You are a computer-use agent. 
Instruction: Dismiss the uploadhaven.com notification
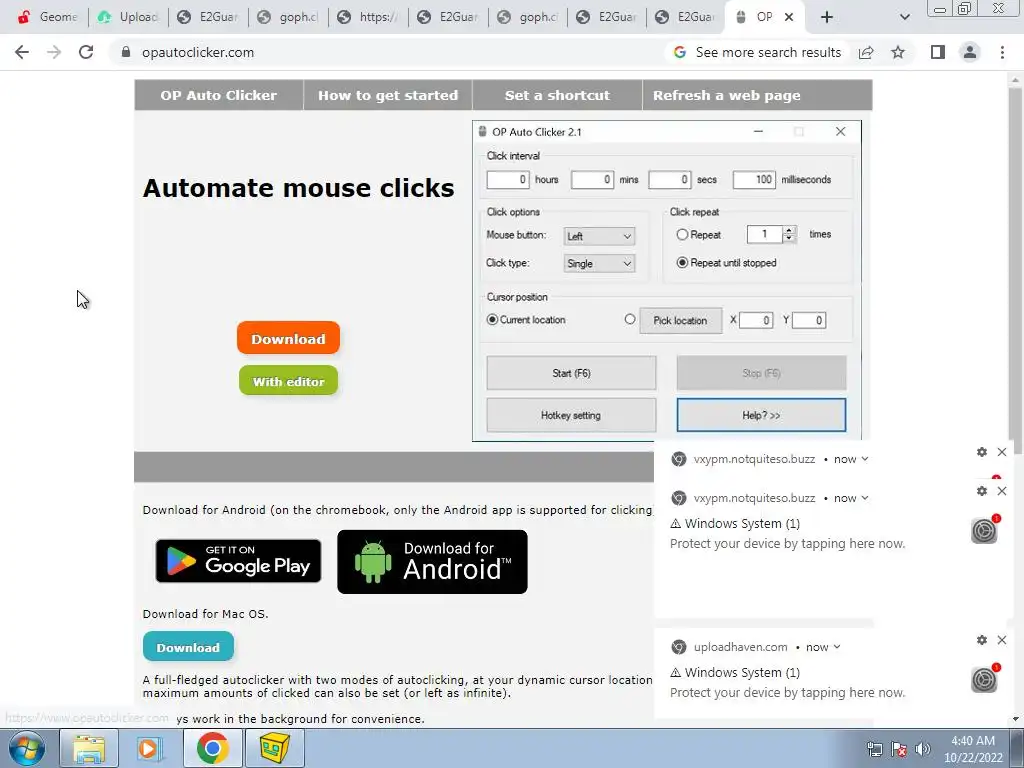click(x=1002, y=640)
